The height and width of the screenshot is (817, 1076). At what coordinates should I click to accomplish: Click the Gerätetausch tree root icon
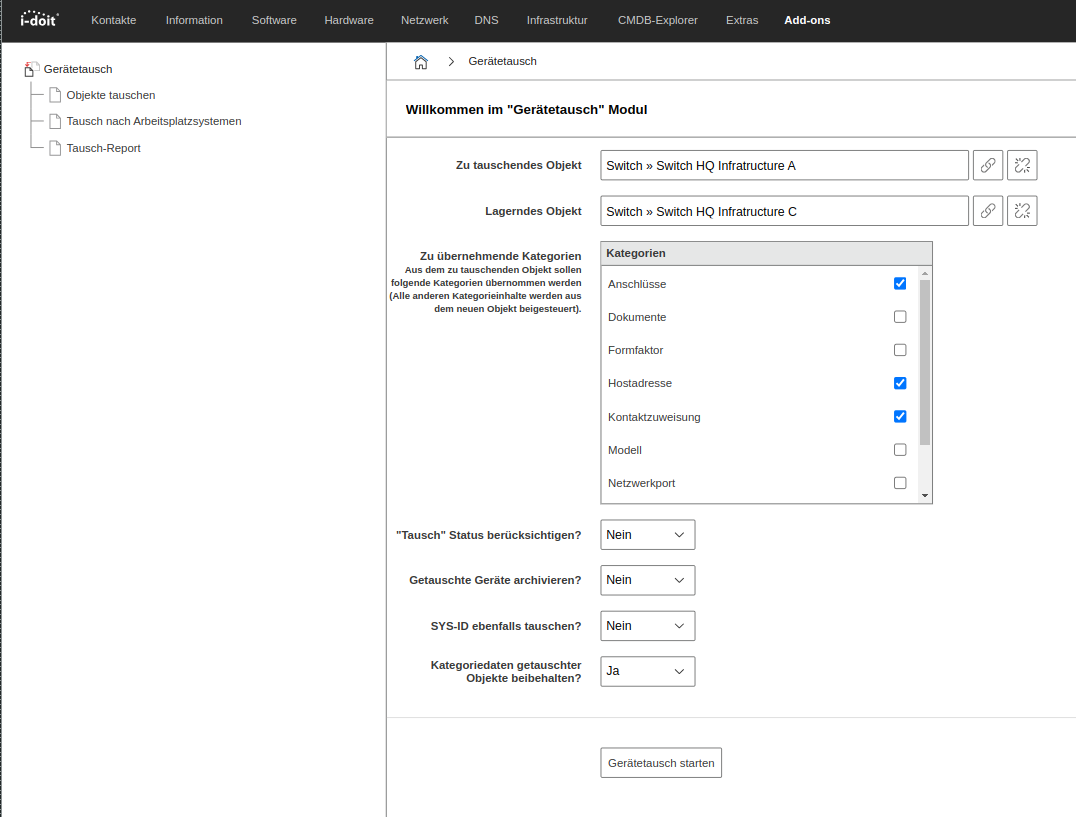(x=31, y=69)
